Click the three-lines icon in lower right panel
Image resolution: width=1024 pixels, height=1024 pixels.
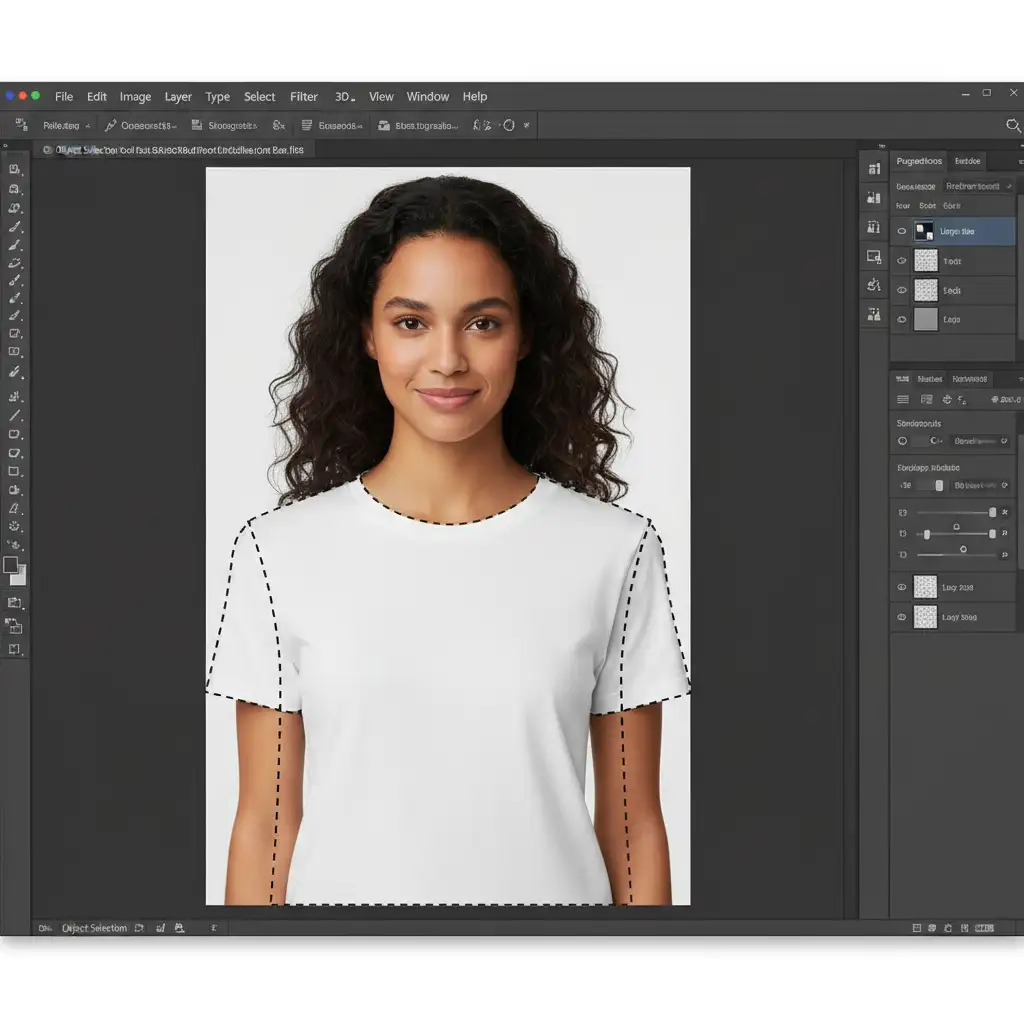click(x=903, y=400)
